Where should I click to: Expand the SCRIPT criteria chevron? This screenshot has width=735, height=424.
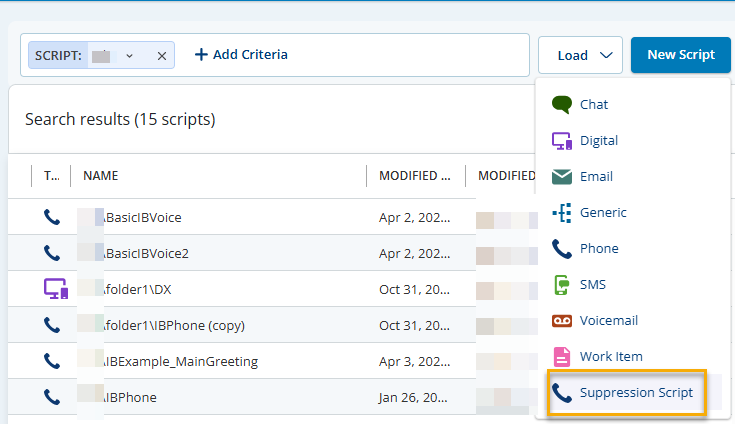129,56
